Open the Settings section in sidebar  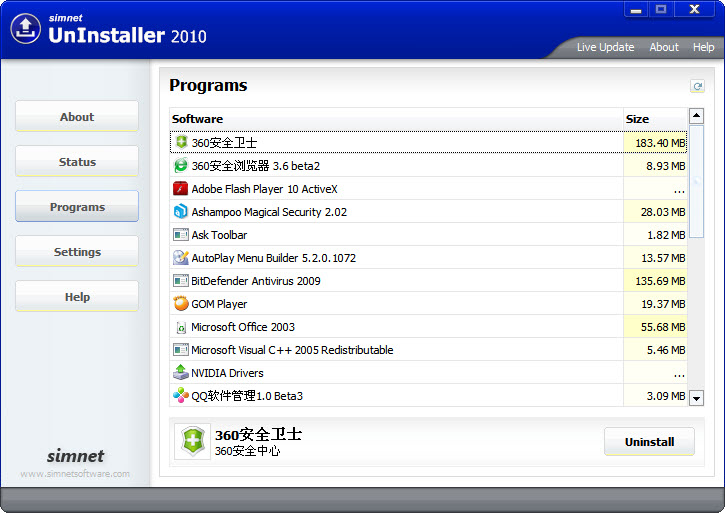77,252
